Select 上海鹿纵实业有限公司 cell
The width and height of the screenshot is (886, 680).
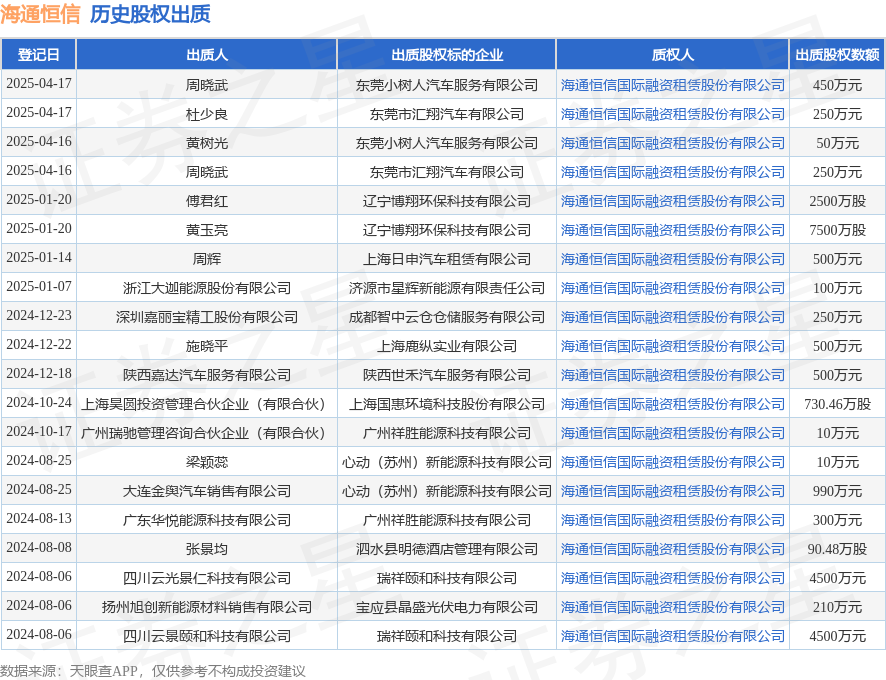pos(446,347)
